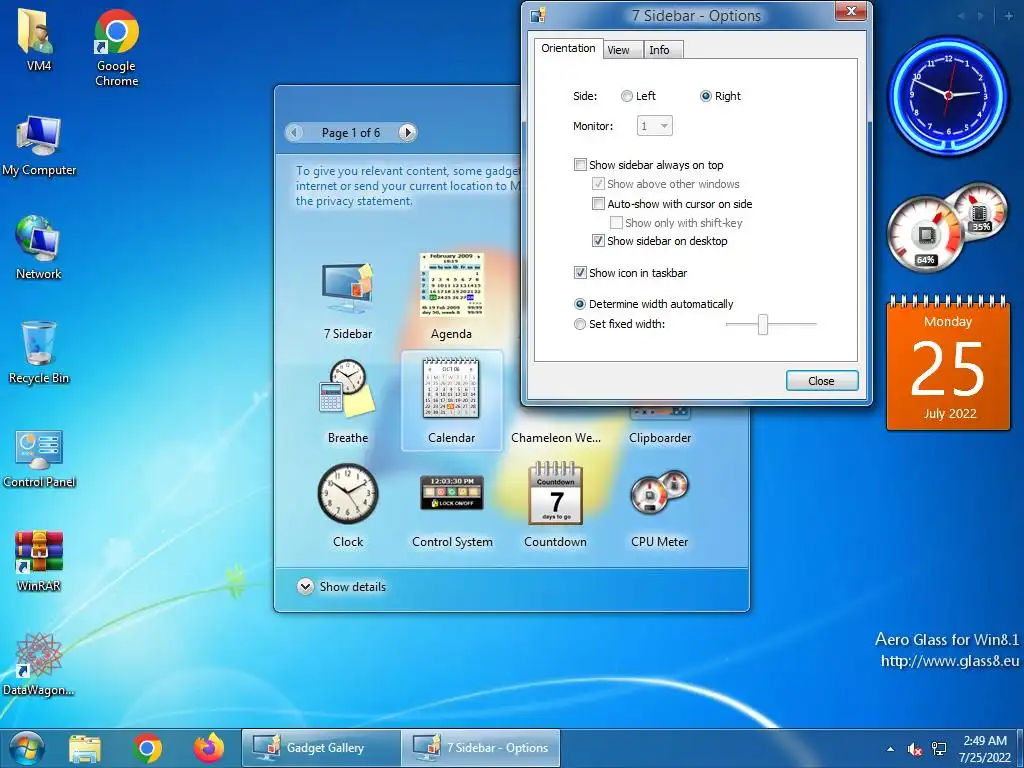Switch to the Orientation tab
The height and width of the screenshot is (768, 1024).
pos(568,48)
